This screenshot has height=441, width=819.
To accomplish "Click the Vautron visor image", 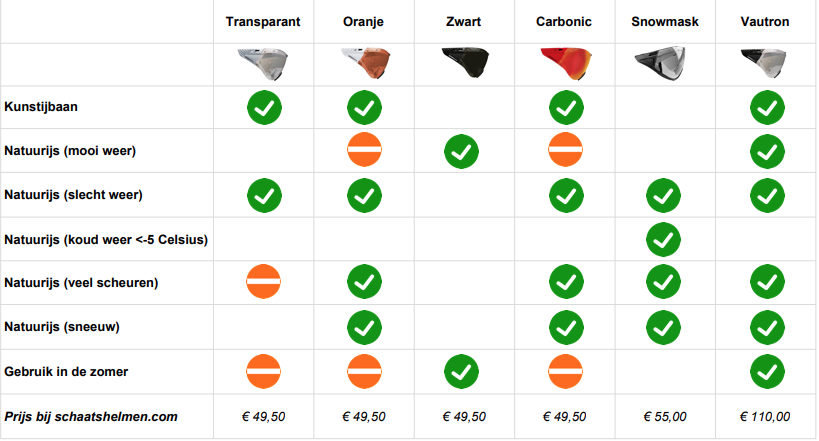I will pos(766,65).
